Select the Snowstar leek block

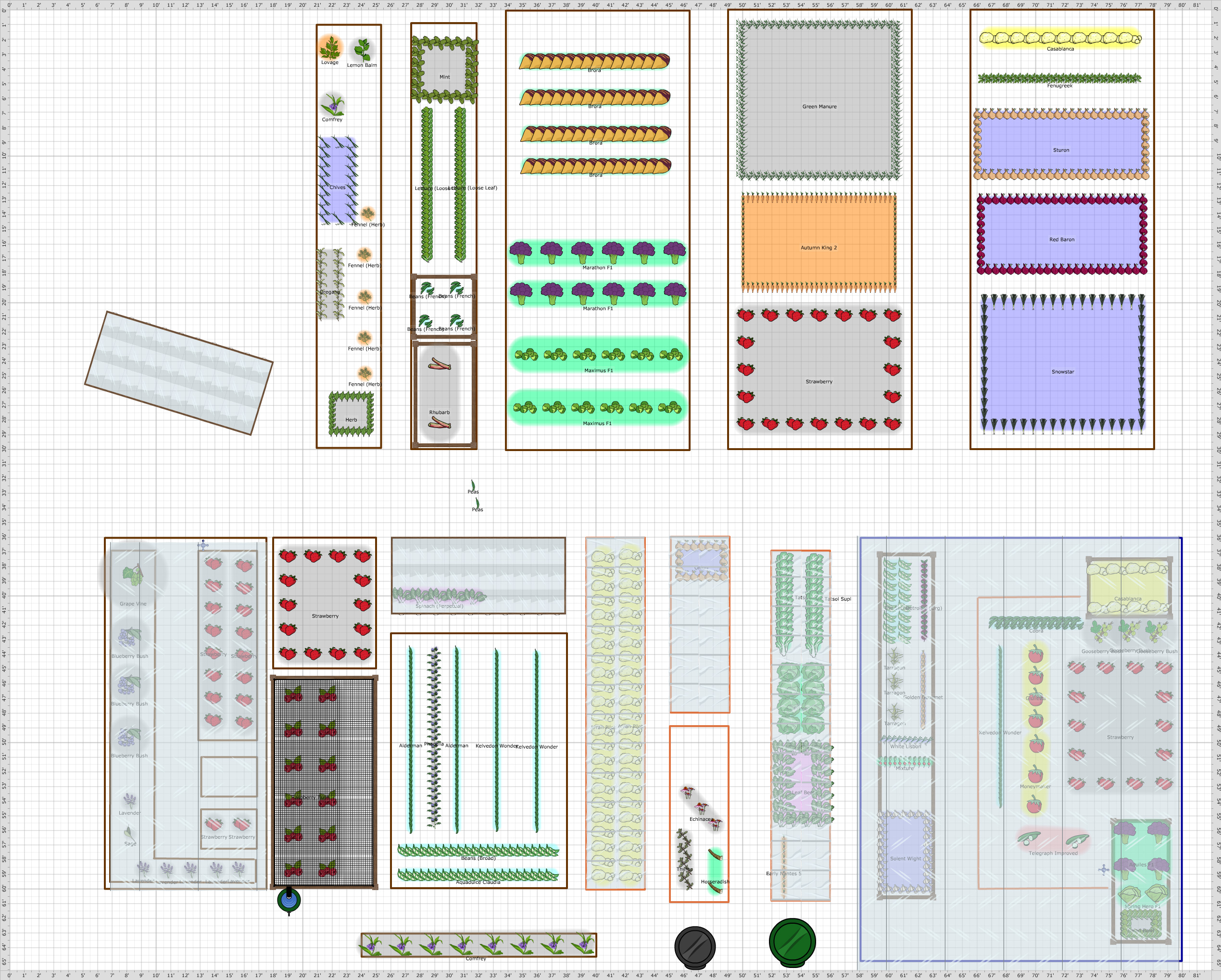[1062, 364]
